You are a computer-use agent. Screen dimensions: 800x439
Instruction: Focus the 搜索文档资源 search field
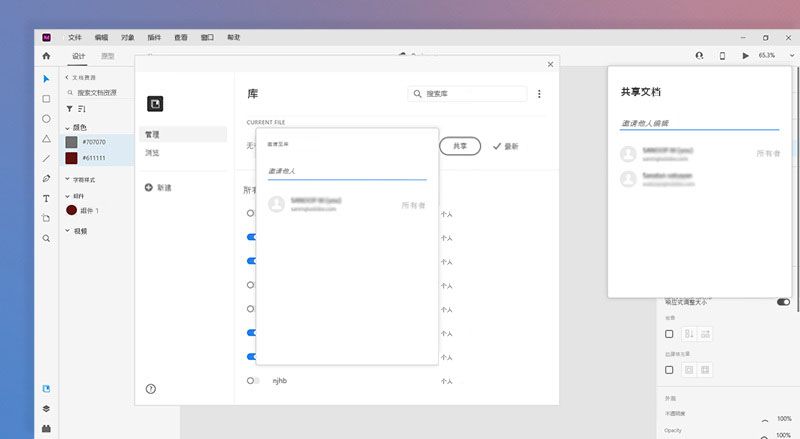click(97, 93)
